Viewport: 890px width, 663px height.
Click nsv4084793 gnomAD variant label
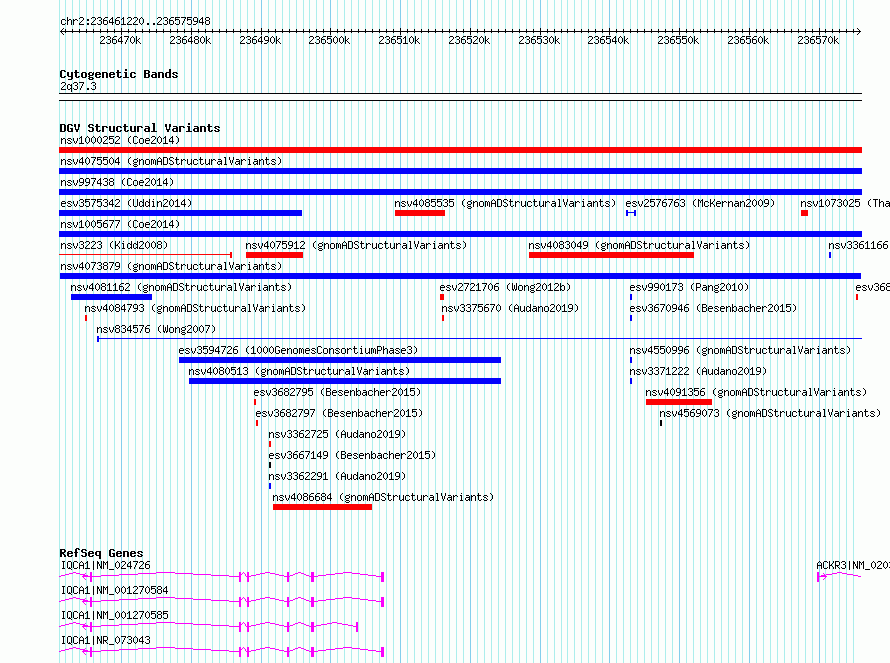coord(195,308)
